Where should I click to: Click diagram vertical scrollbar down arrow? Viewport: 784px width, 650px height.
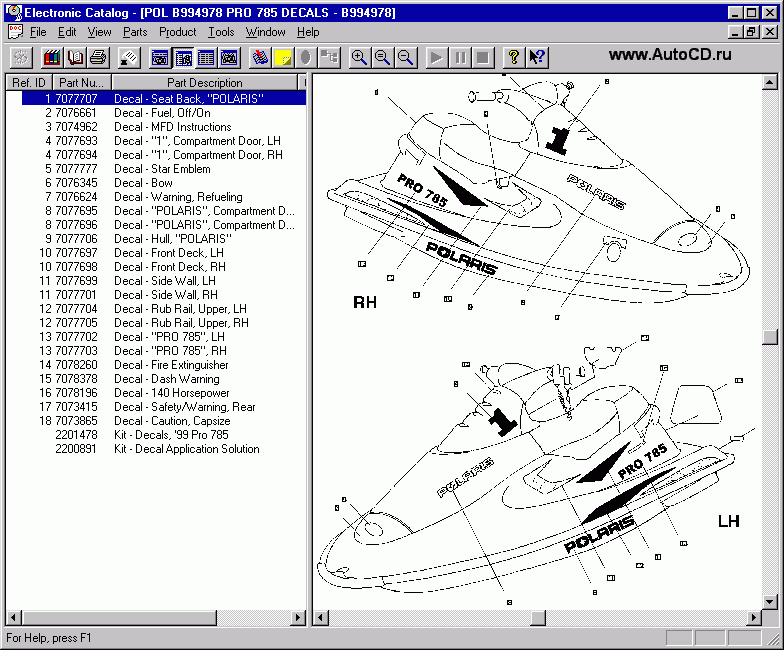click(770, 602)
